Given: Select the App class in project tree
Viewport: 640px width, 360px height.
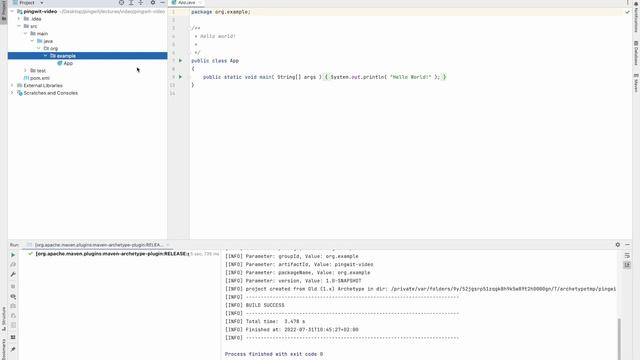Looking at the screenshot, I should (65, 63).
